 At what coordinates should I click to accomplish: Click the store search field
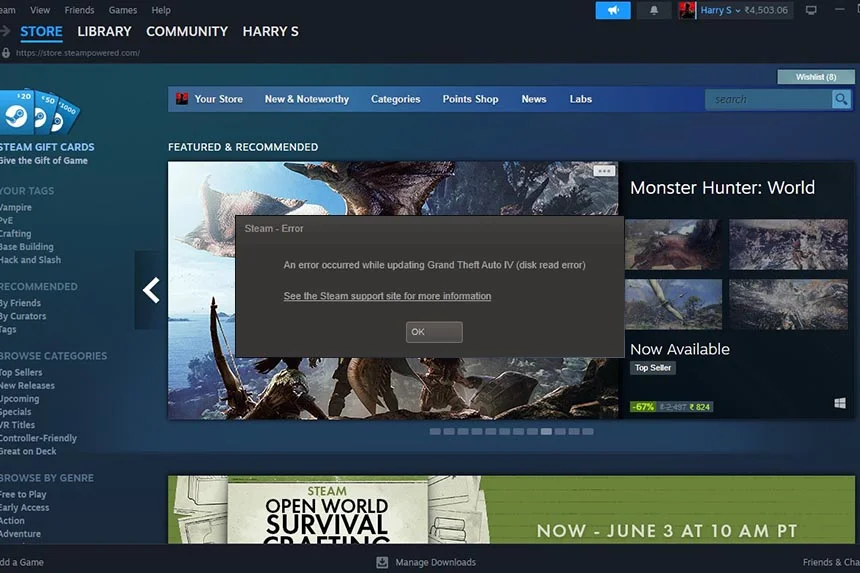click(x=768, y=99)
